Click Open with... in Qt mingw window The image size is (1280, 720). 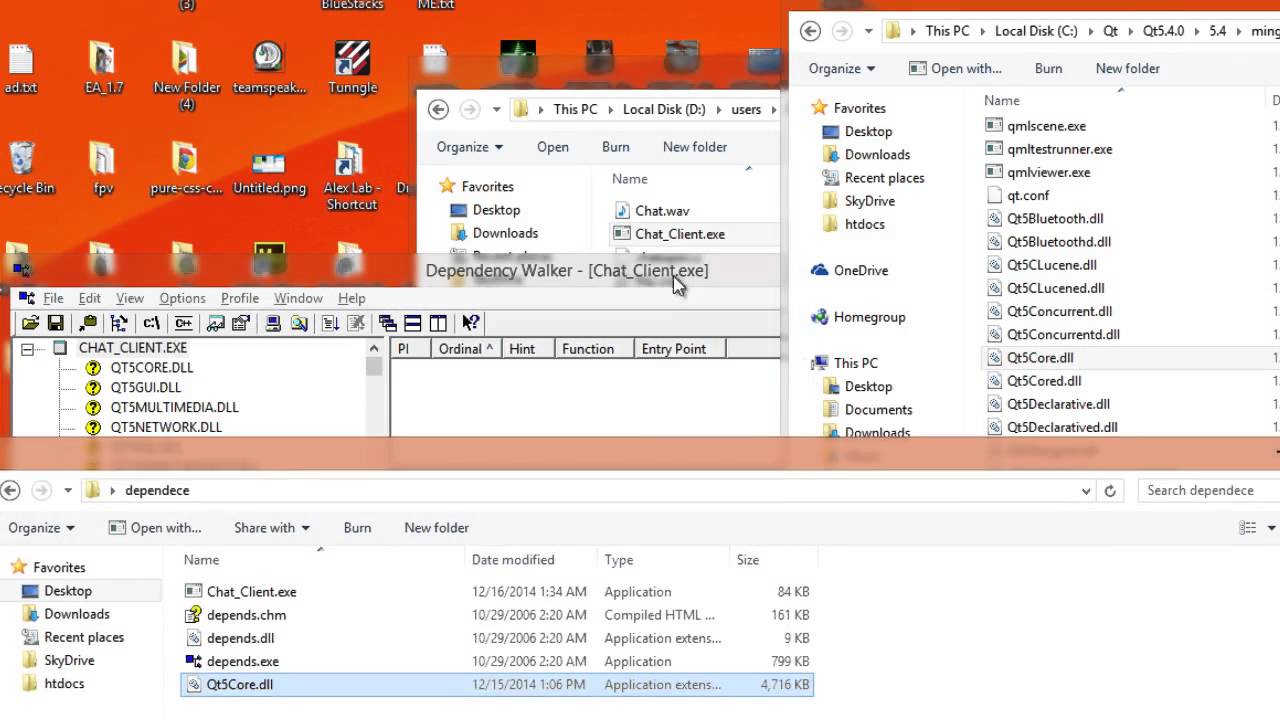click(x=955, y=68)
